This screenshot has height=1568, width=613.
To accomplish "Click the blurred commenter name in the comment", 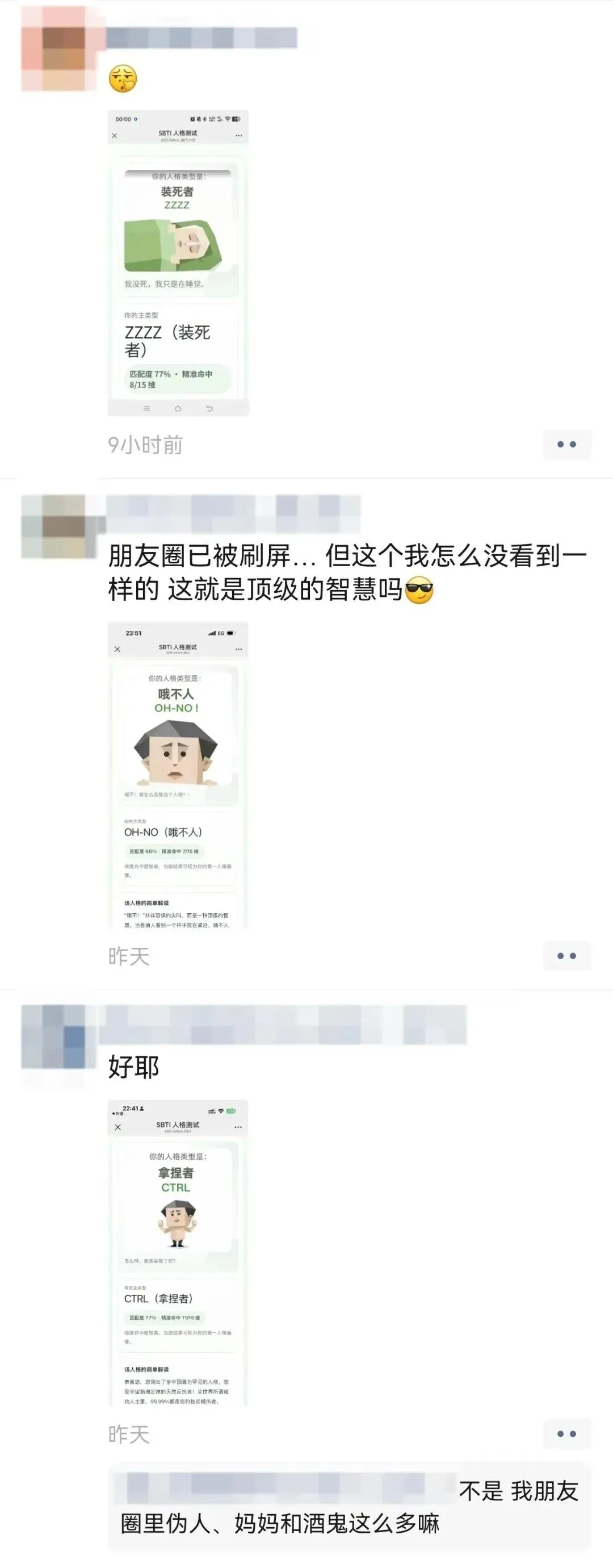I will [286, 1489].
